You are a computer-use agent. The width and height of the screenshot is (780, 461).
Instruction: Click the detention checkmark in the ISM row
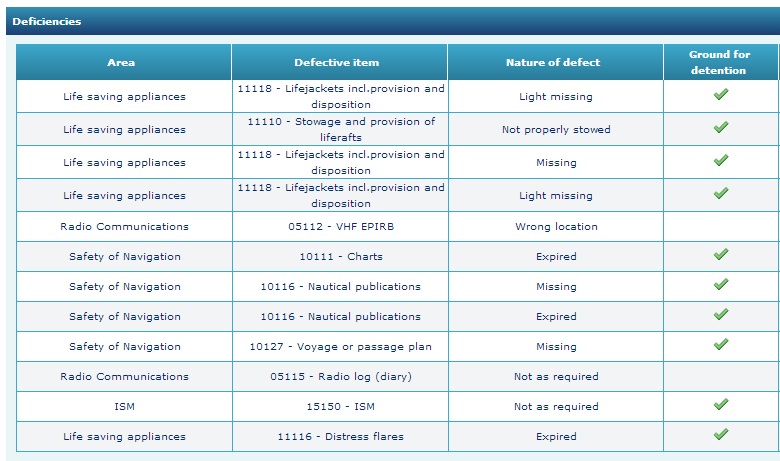point(720,405)
